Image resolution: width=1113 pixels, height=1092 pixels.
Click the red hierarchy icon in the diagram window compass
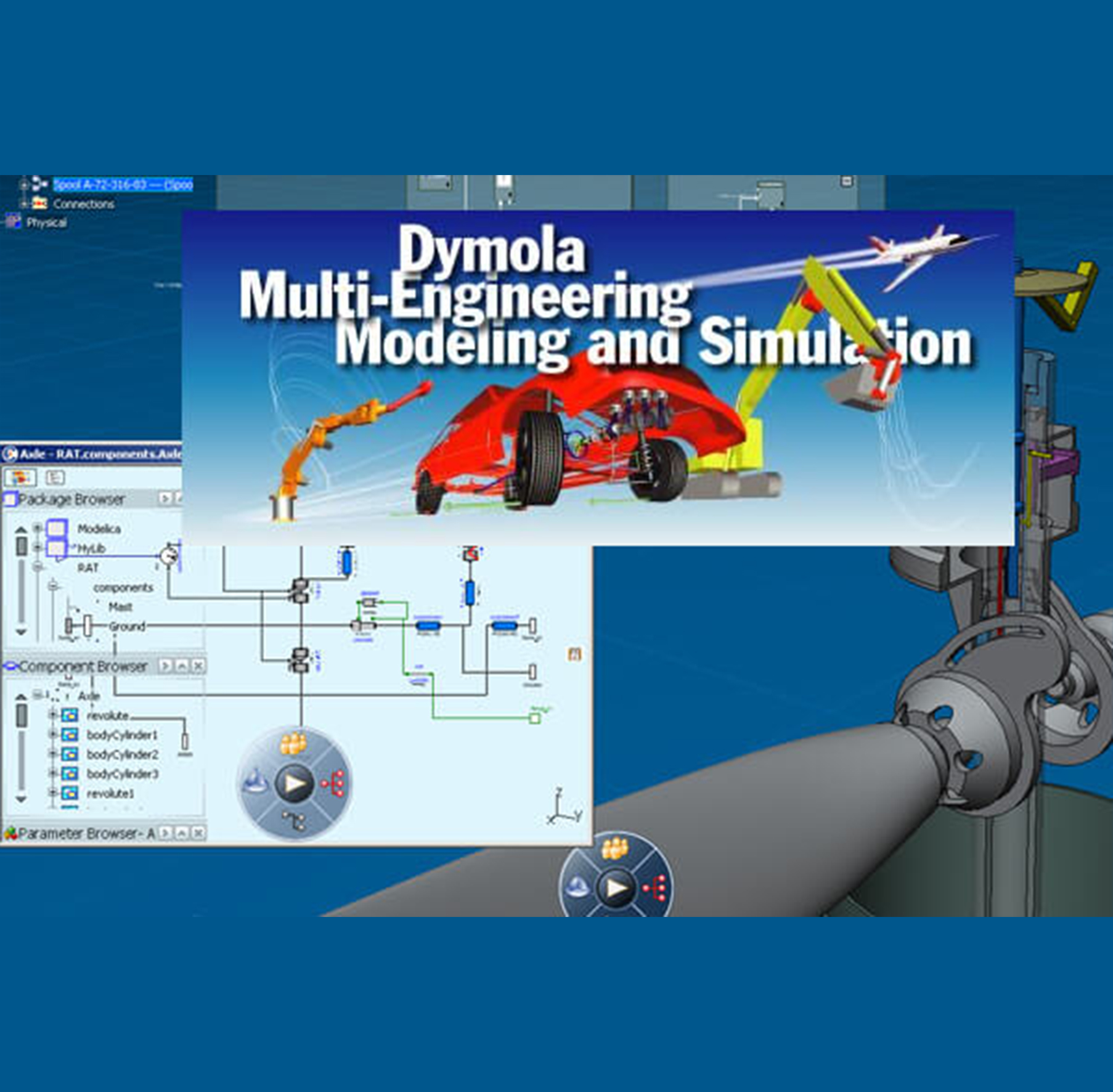coord(334,784)
